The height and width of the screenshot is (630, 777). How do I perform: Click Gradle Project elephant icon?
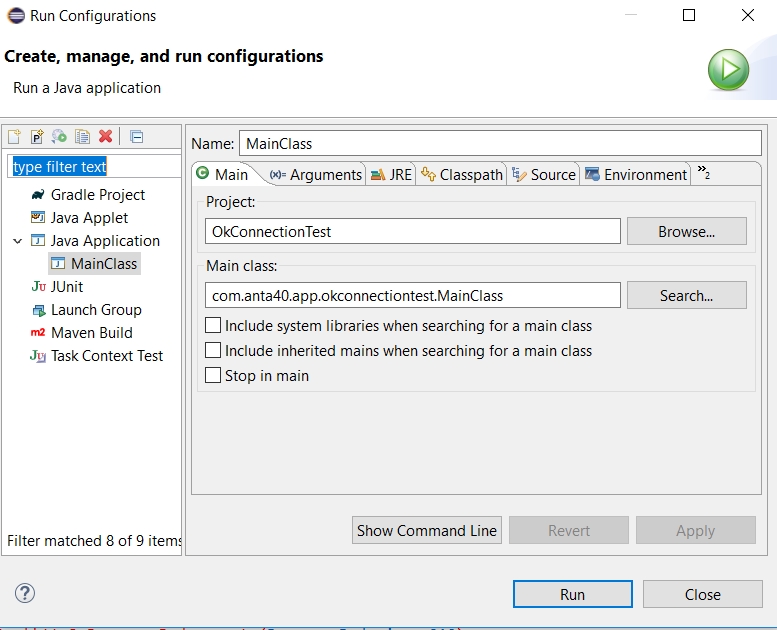38,195
